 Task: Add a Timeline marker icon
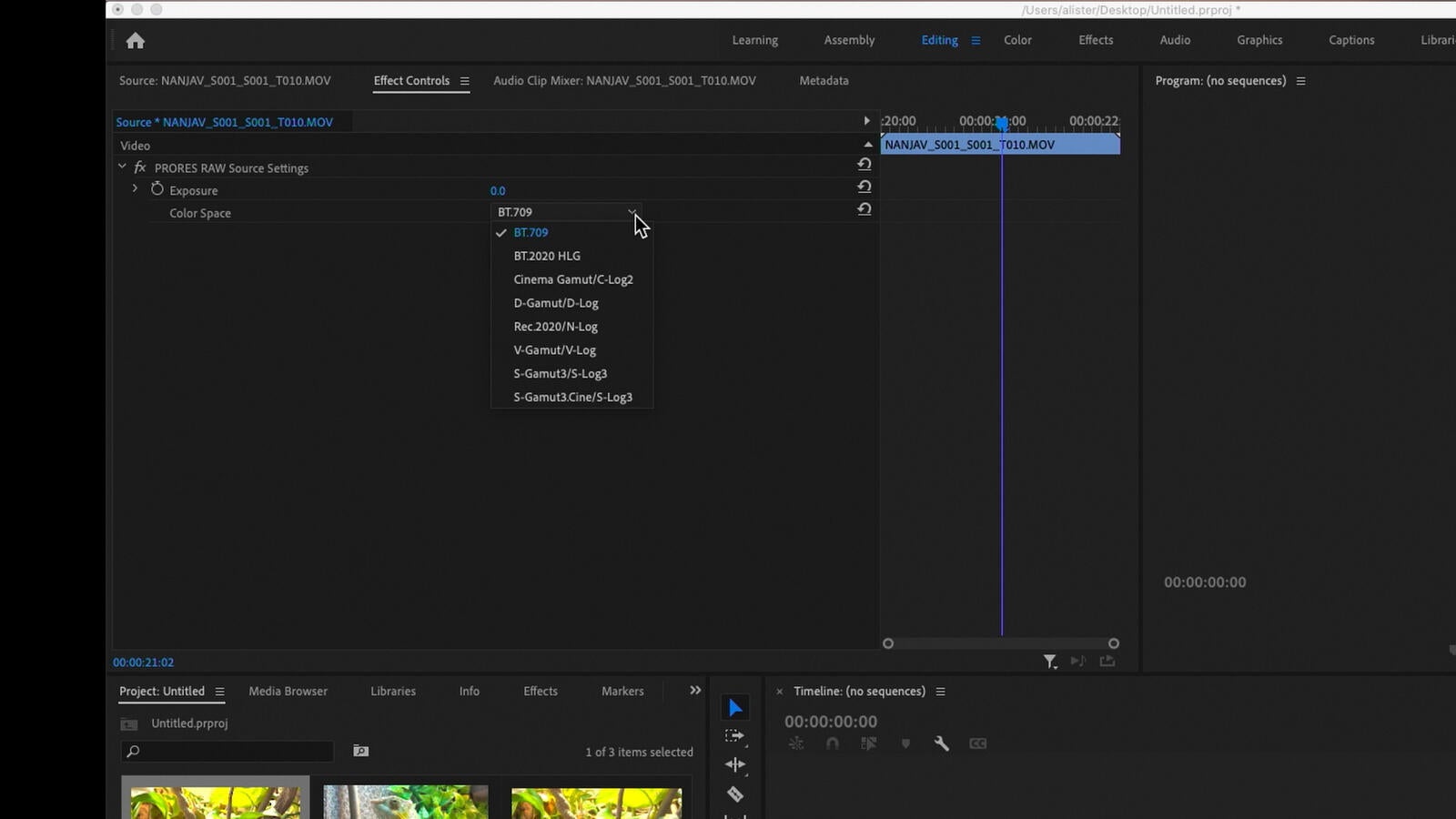click(x=905, y=743)
